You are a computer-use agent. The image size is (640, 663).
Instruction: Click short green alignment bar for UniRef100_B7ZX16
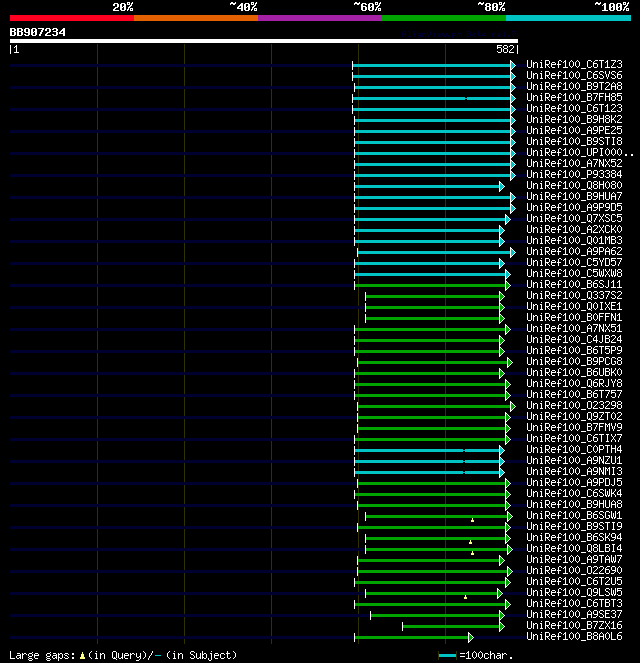pos(451,626)
